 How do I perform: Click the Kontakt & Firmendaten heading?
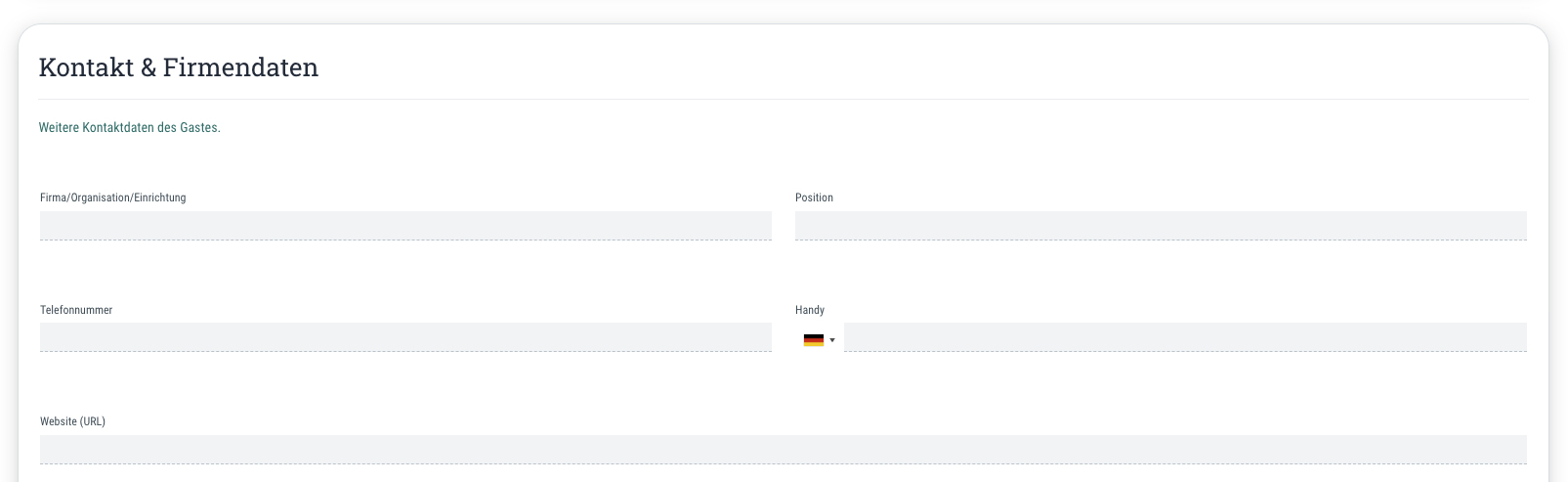pos(179,67)
